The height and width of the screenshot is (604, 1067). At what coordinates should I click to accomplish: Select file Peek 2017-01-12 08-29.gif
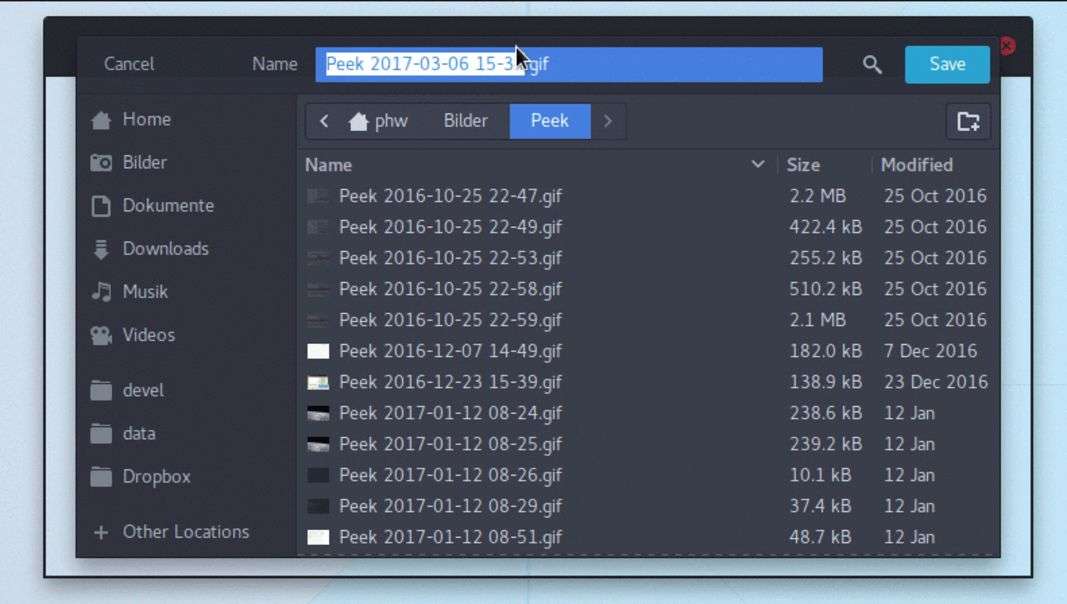pyautogui.click(x=450, y=507)
